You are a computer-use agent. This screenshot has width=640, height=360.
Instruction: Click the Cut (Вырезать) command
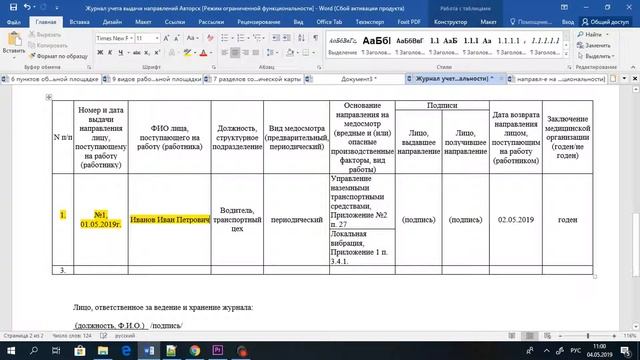click(45, 35)
